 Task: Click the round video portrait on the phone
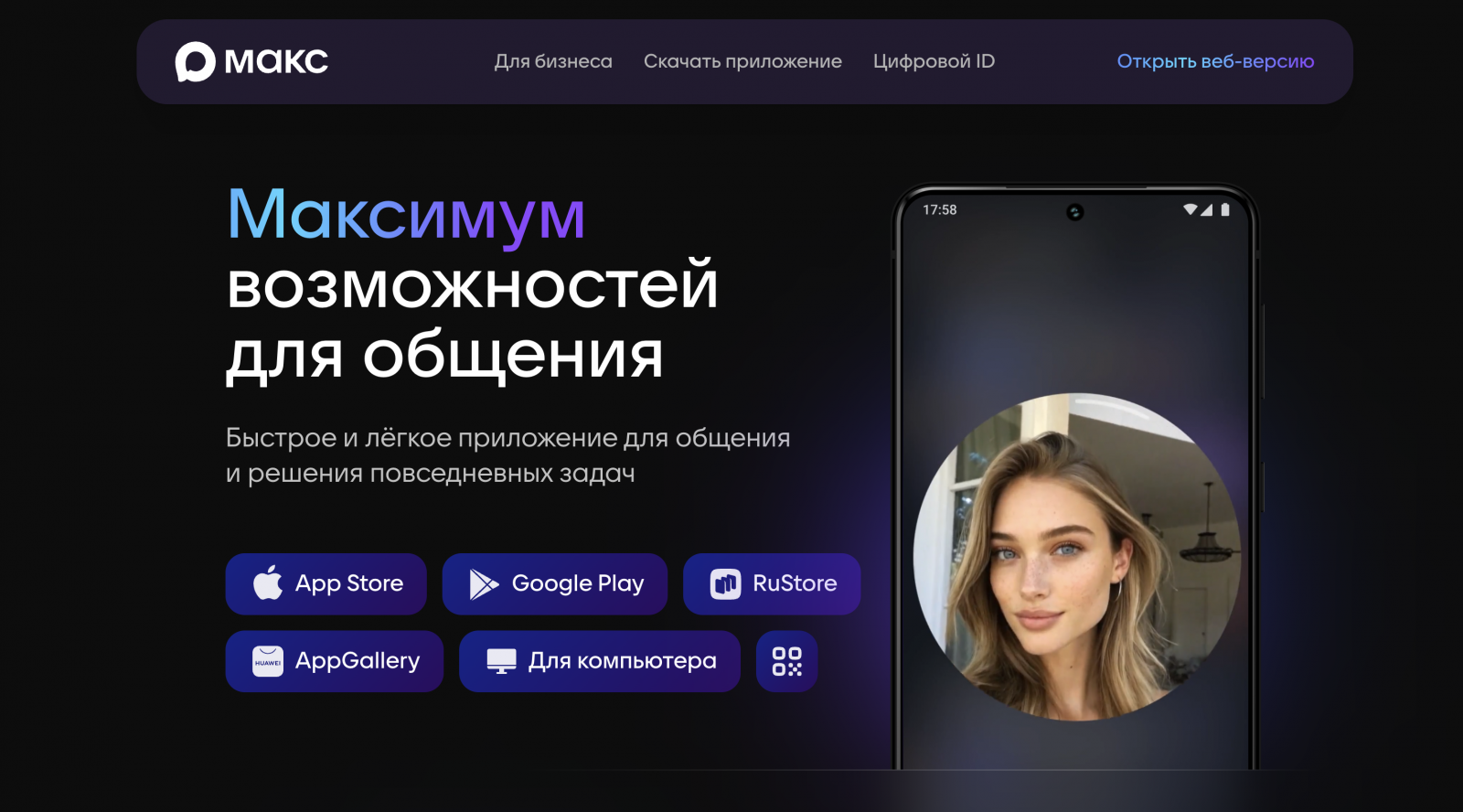1077,557
